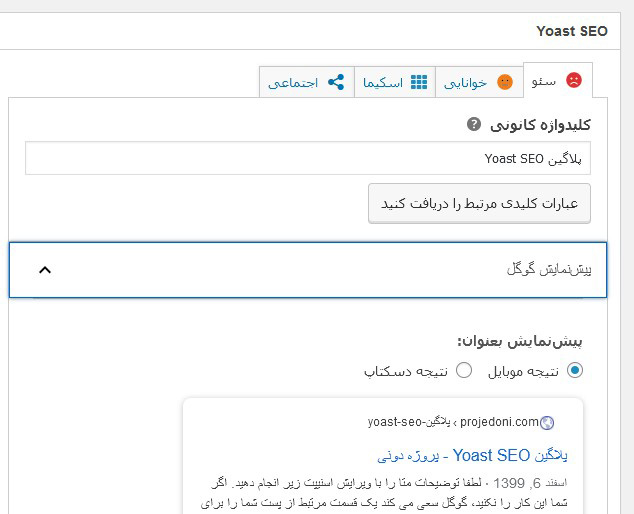634x514 pixels.
Task: Collapse the پیش‌نمایش گوگل section header
Action: pos(308,270)
